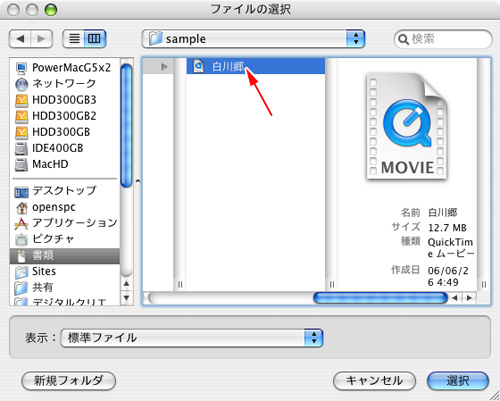
Task: Click the creation date 06/06/26 4:49
Action: 448,276
